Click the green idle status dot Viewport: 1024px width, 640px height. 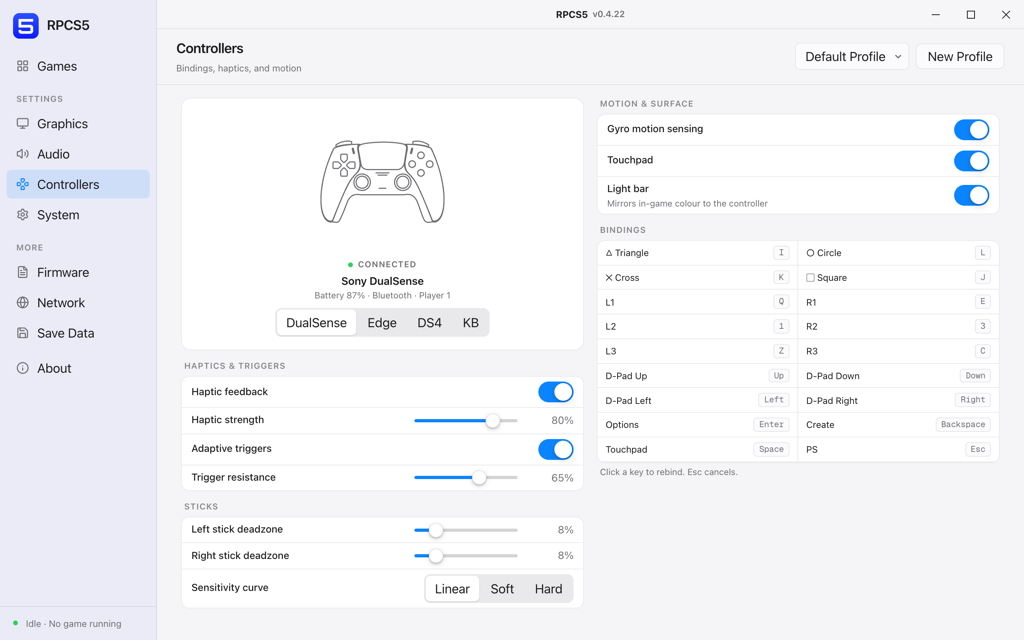click(x=16, y=623)
